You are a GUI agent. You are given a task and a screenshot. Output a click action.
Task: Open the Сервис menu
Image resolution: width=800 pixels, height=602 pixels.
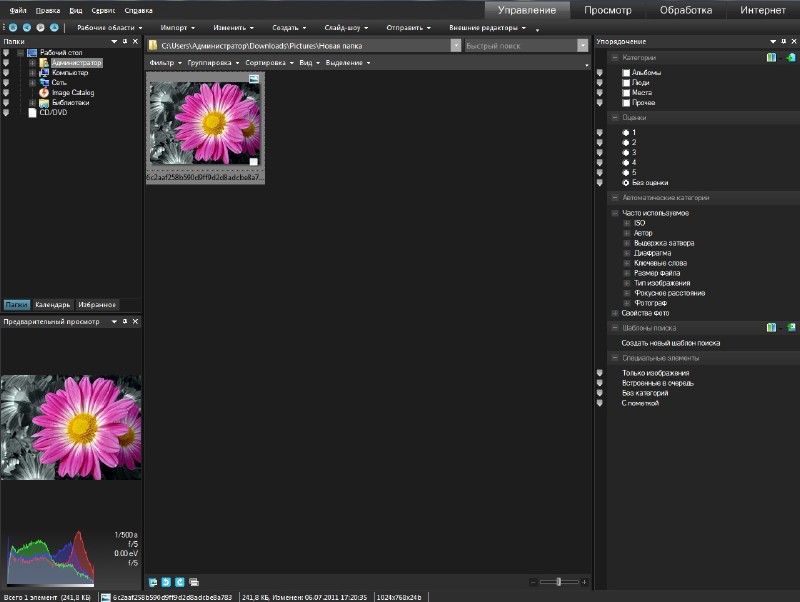pos(103,10)
